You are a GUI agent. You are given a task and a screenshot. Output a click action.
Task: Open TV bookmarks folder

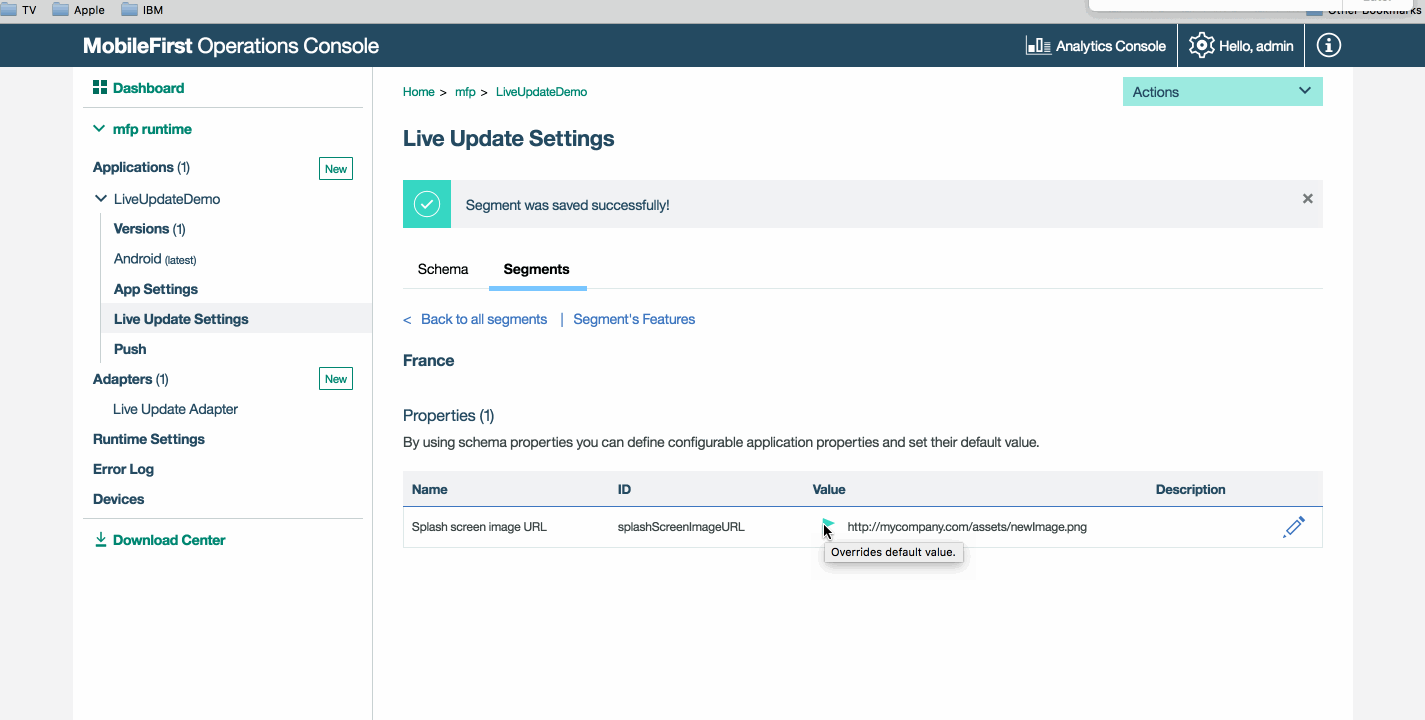point(19,10)
